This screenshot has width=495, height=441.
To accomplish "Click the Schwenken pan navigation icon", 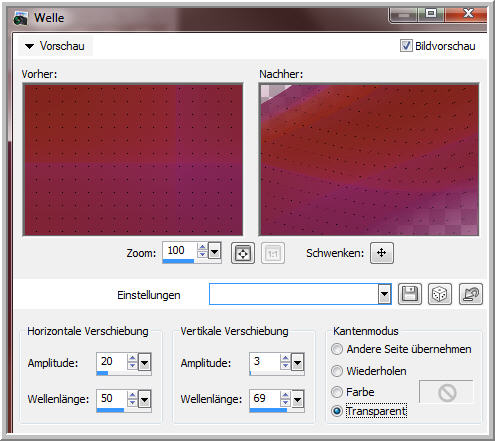I will point(382,253).
